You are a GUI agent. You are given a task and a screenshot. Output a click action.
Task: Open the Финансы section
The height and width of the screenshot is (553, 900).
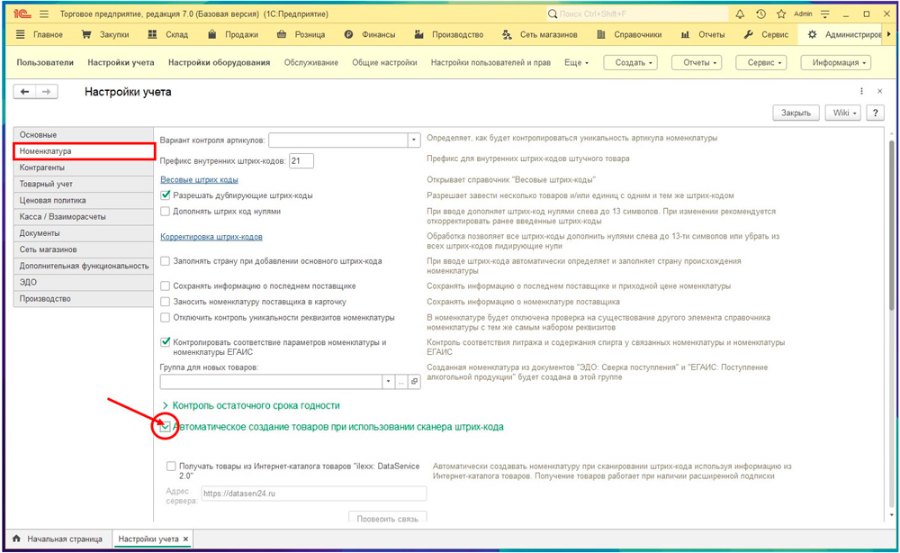point(369,34)
